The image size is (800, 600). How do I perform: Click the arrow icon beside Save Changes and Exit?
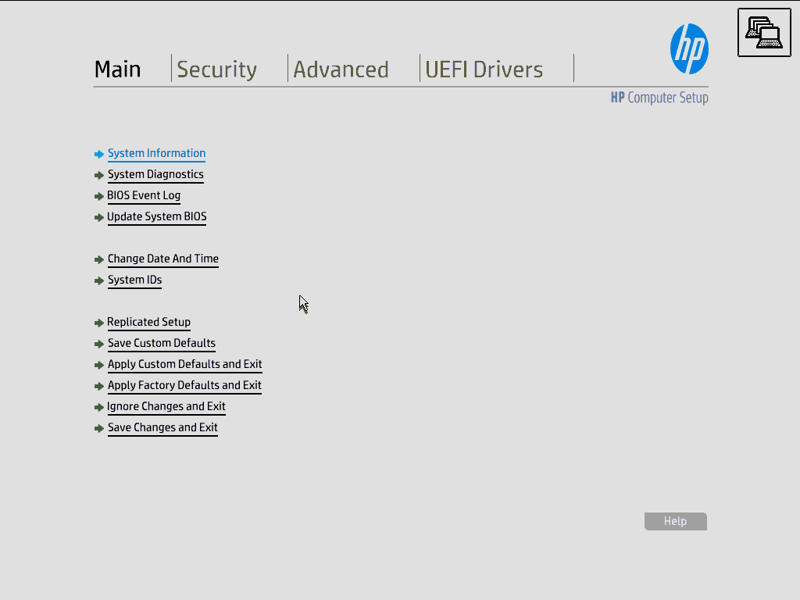tap(99, 428)
